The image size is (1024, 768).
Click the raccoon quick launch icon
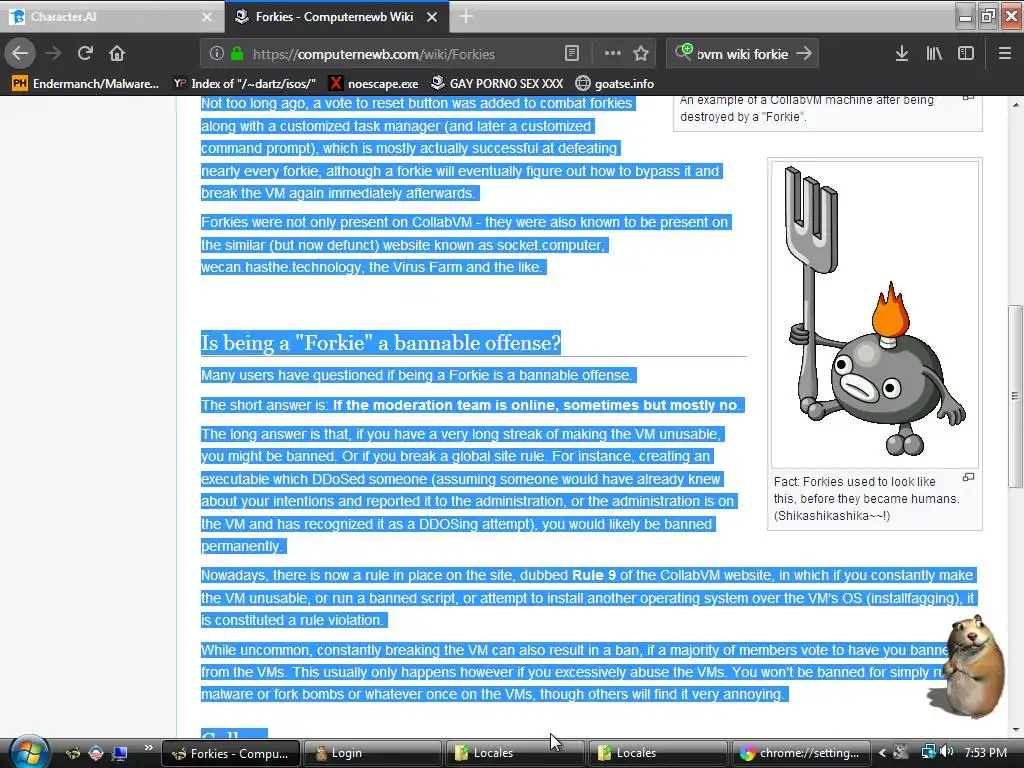[x=72, y=753]
